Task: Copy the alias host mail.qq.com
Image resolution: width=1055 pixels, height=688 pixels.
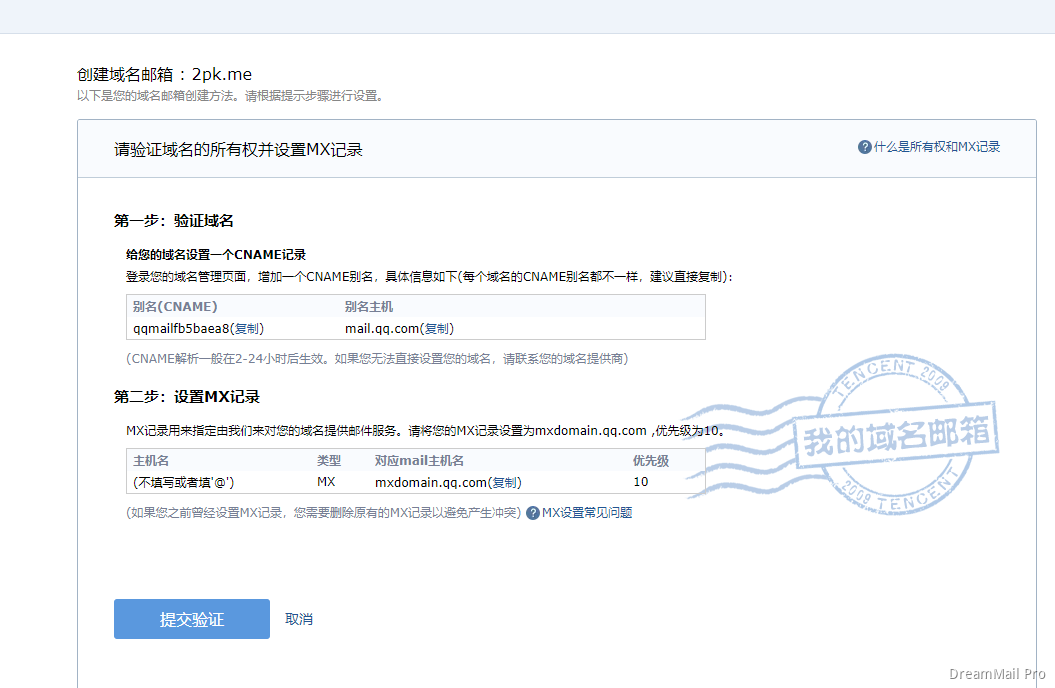Action: click(x=437, y=328)
